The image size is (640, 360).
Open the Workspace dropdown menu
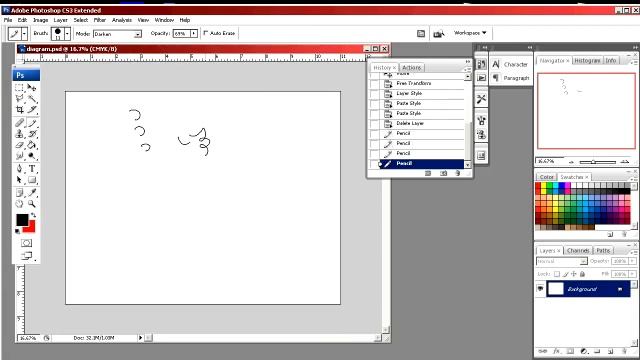coord(470,33)
